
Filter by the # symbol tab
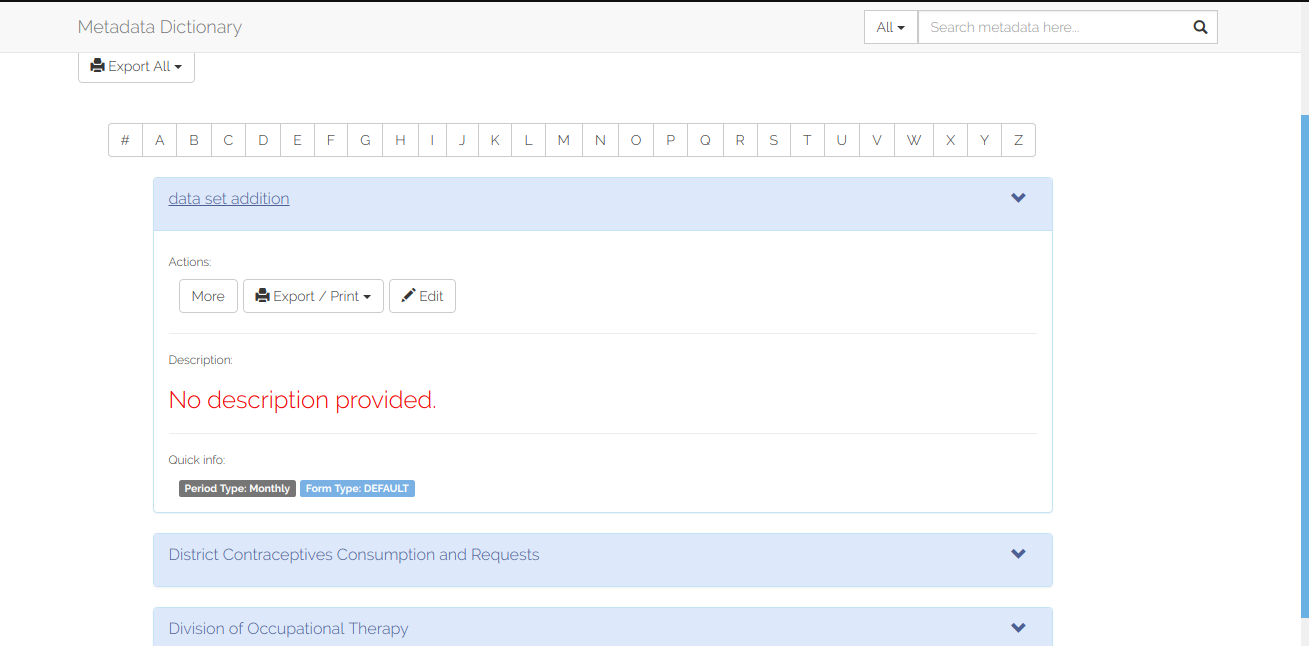pyautogui.click(x=125, y=140)
